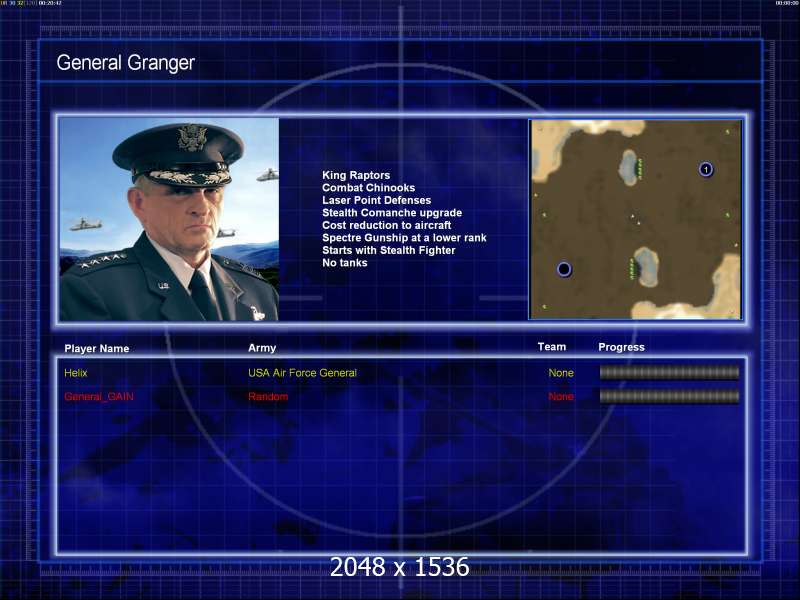Click the Army column header
Viewport: 800px width, 600px height.
pos(262,348)
